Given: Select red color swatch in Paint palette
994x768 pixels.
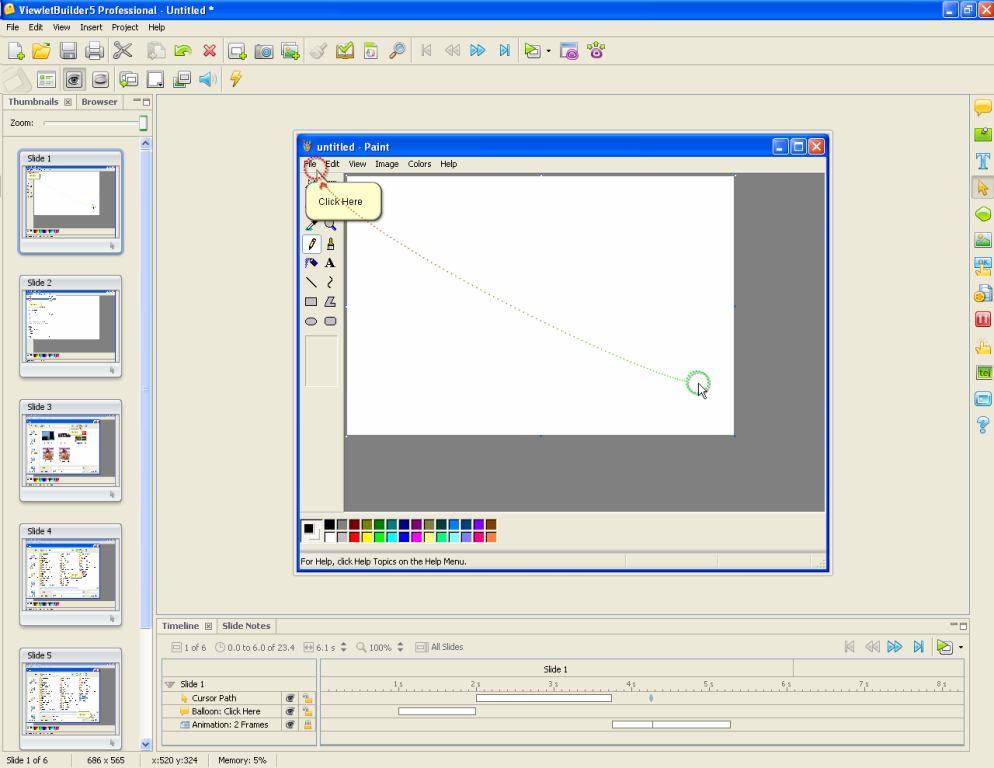Looking at the screenshot, I should (354, 537).
